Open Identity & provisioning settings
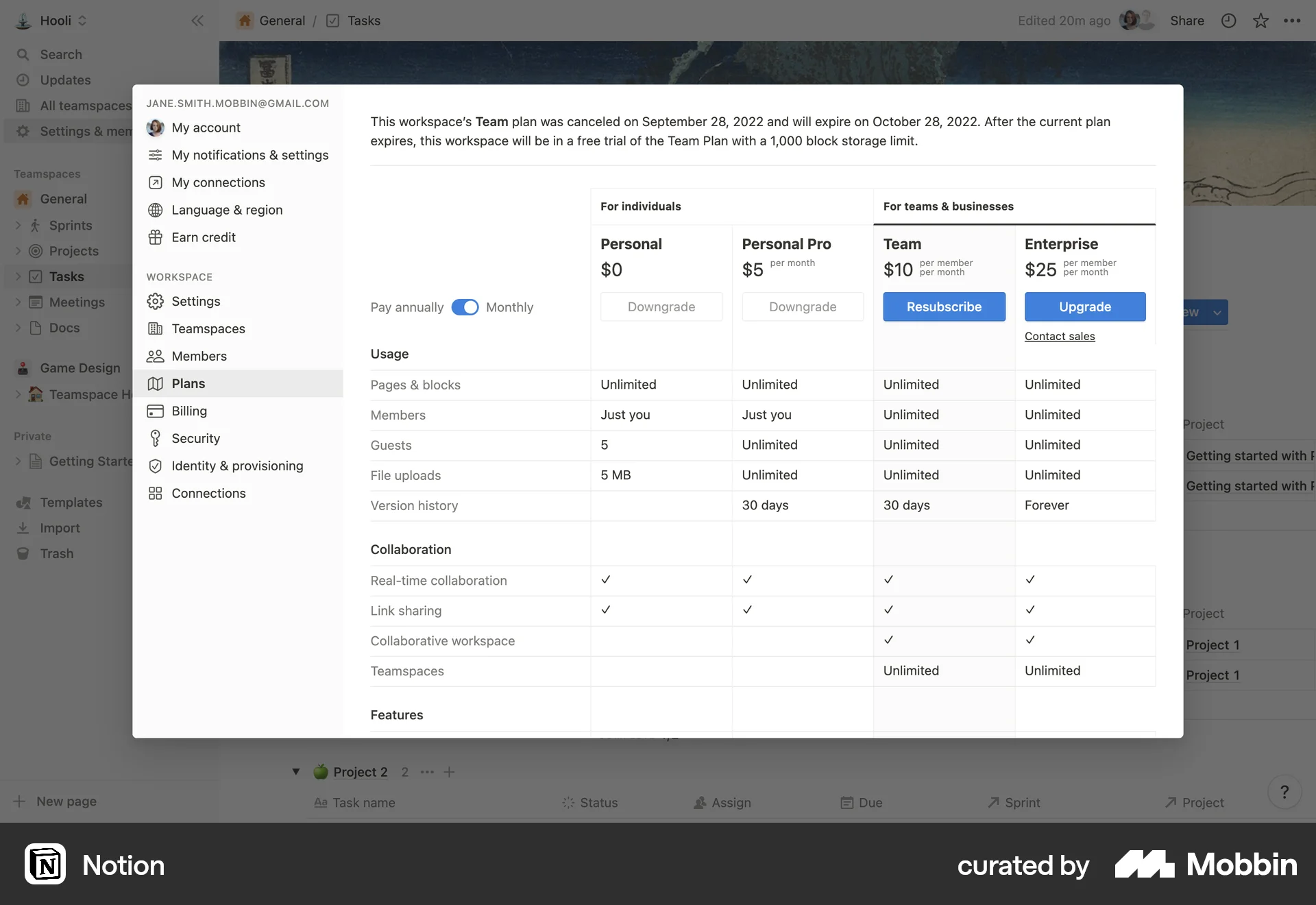 (x=236, y=466)
